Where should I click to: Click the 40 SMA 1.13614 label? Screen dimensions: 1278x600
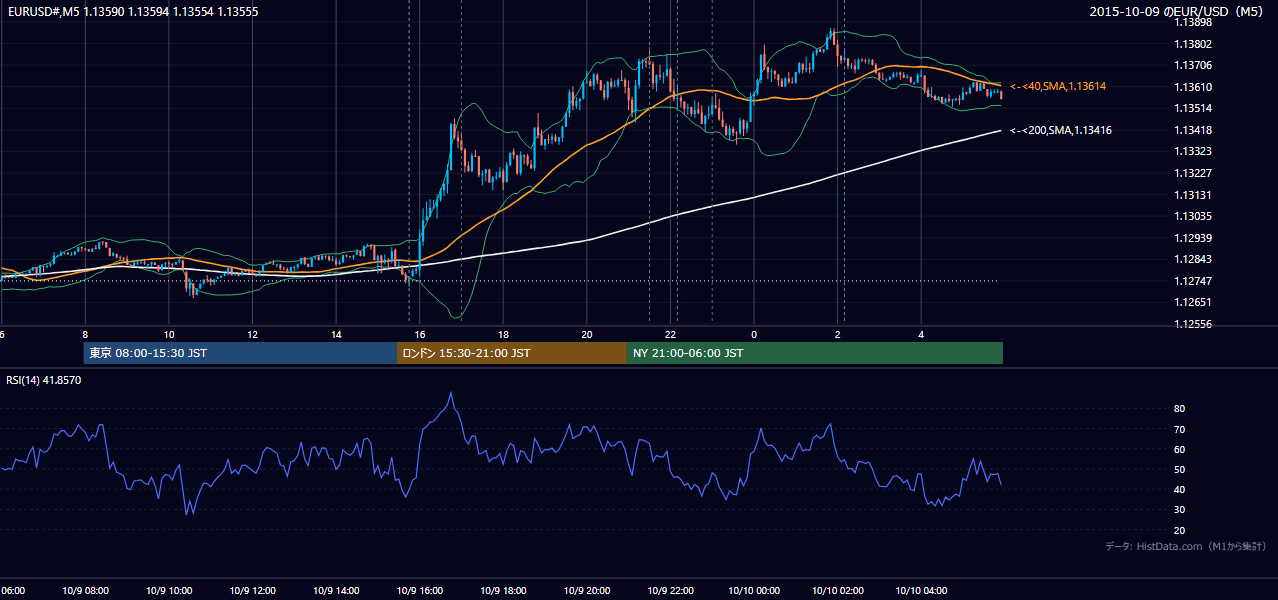(1058, 87)
